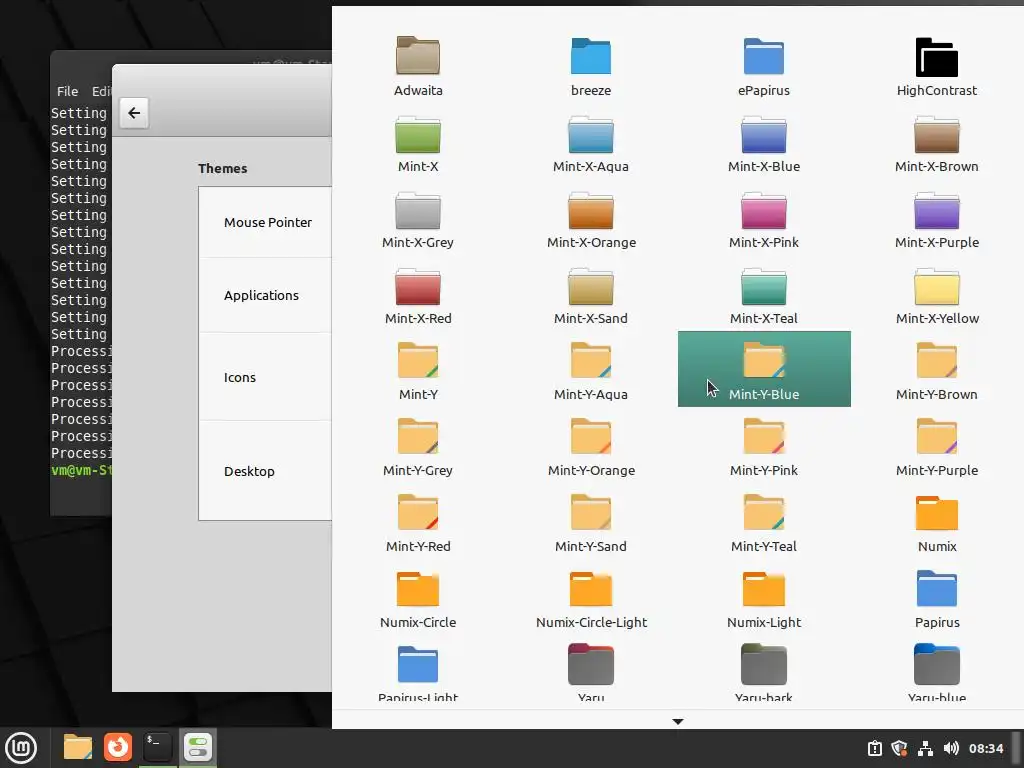Select the Mint-Y-Orange icon theme
1024x768 pixels.
pos(591,446)
